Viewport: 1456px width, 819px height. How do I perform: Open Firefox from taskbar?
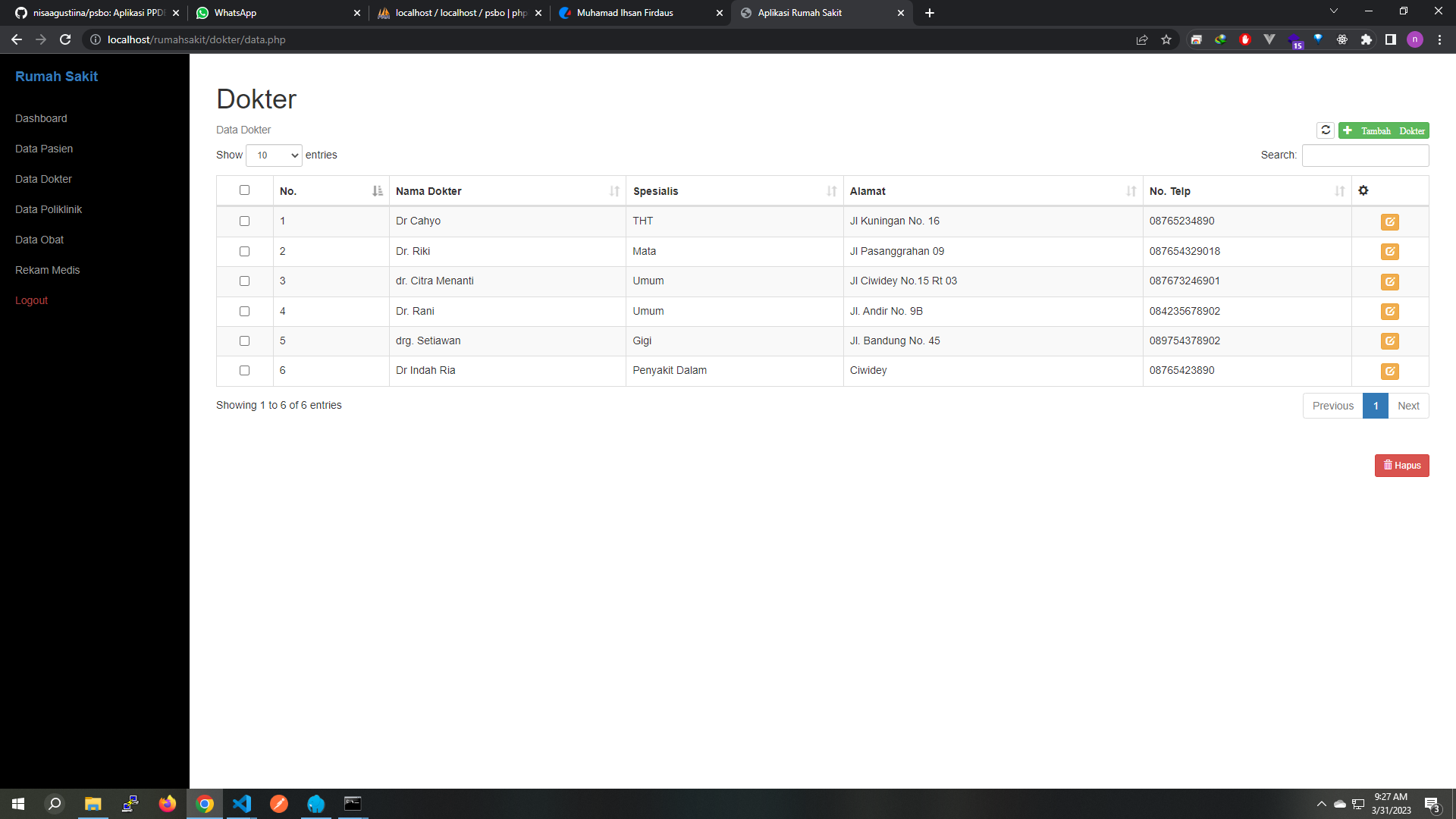pyautogui.click(x=167, y=804)
